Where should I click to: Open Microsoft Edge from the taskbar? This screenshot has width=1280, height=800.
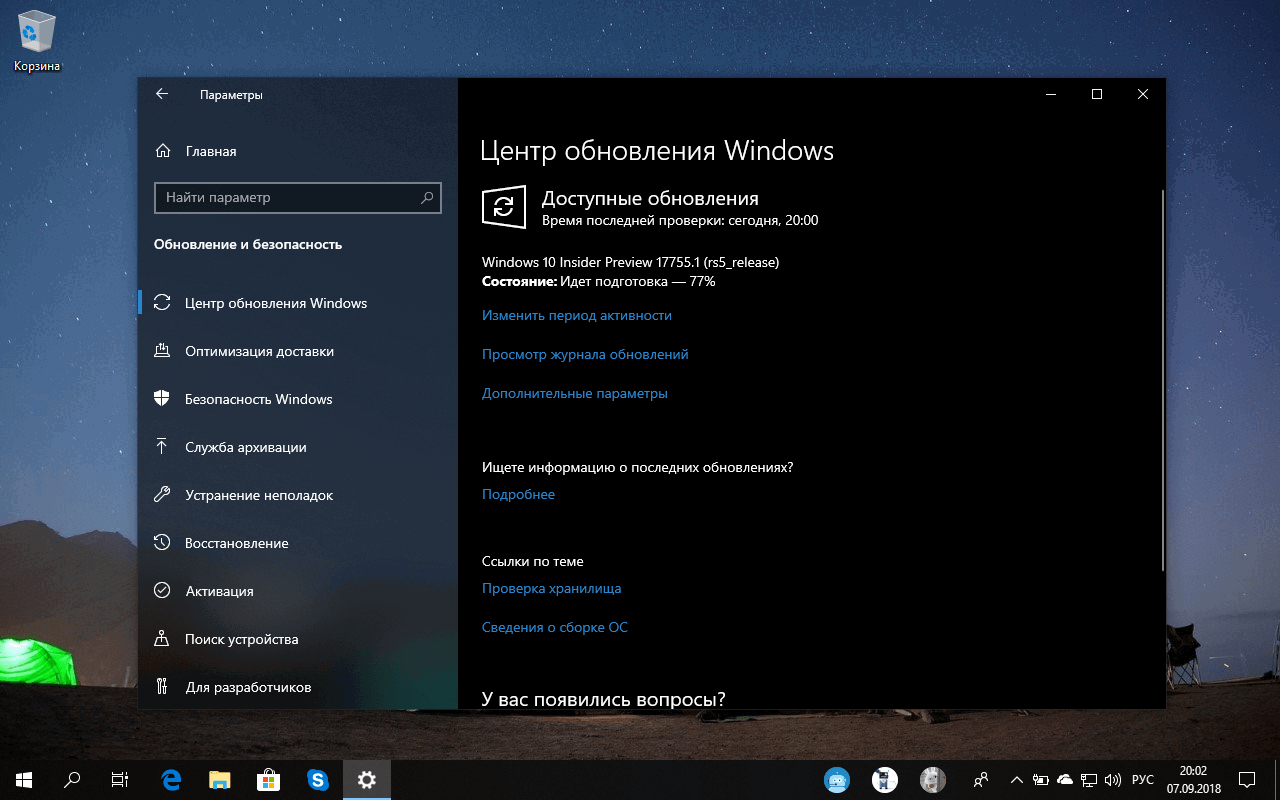pos(170,780)
